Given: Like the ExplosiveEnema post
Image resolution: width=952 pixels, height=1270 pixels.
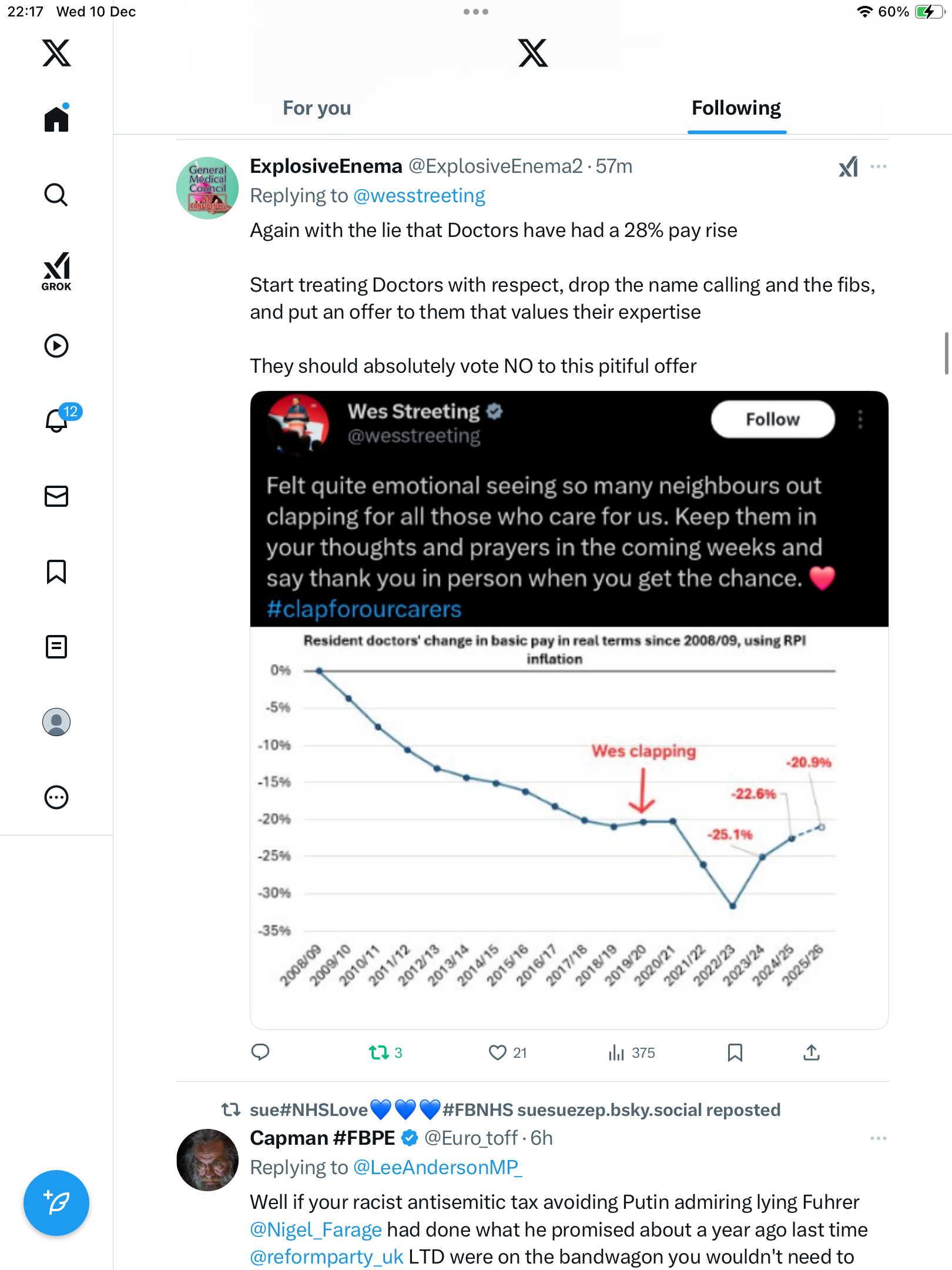Looking at the screenshot, I should (x=498, y=1052).
